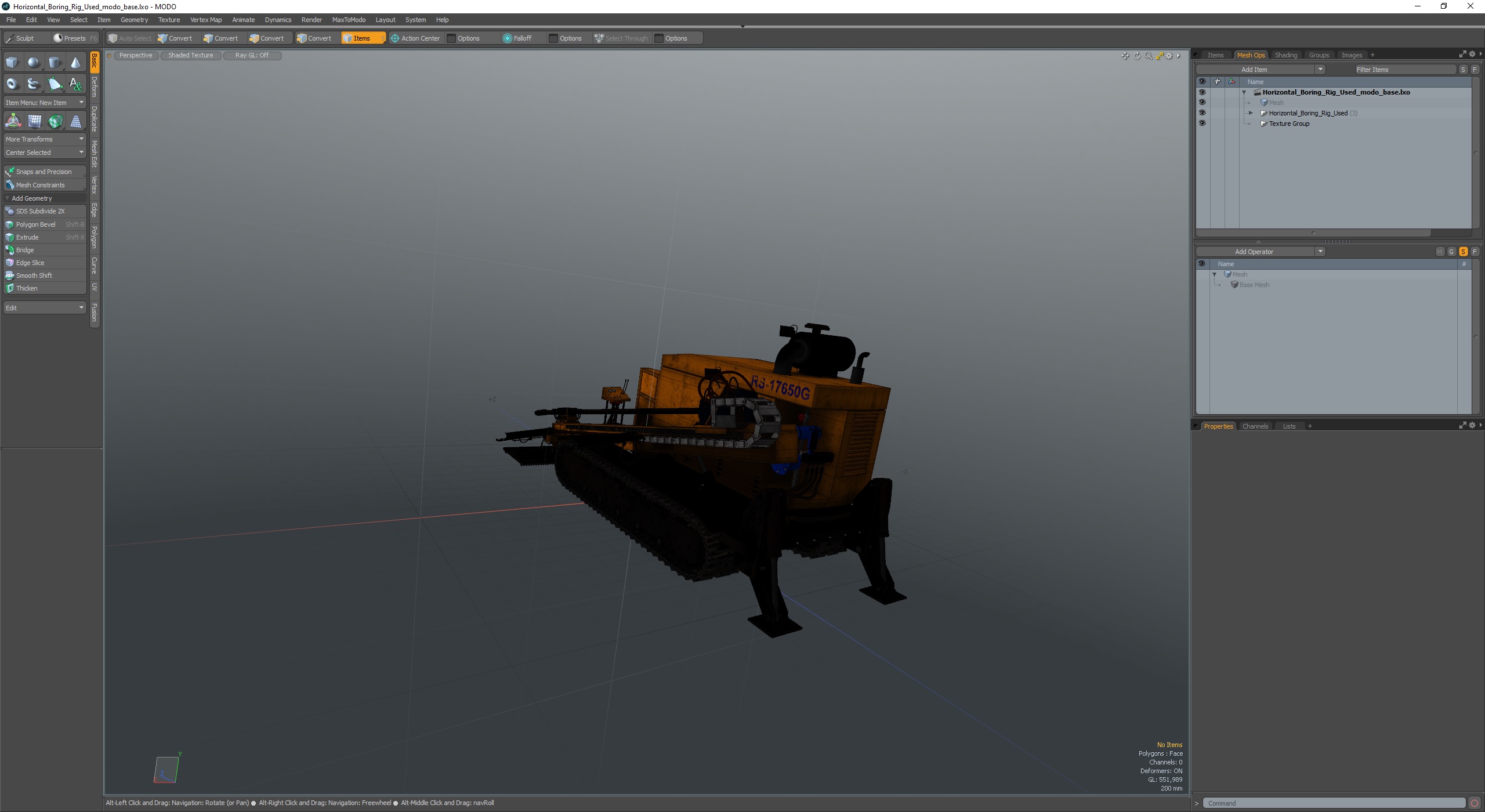
Task: Select the Torus primitive tool
Action: (12, 84)
